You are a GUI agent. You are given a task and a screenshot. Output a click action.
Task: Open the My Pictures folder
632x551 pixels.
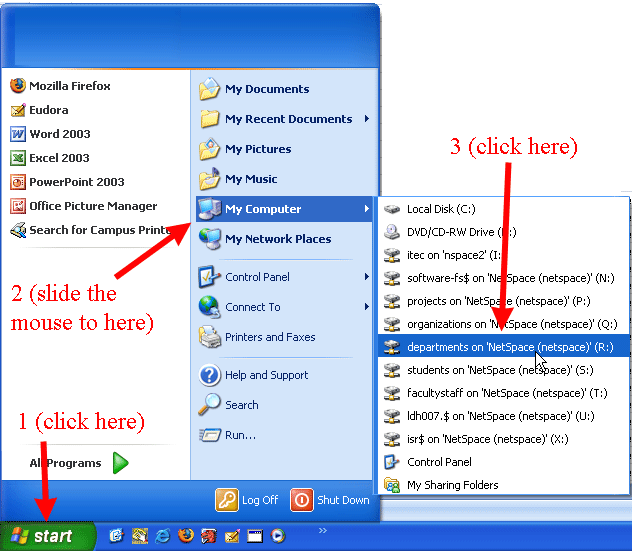click(245, 149)
